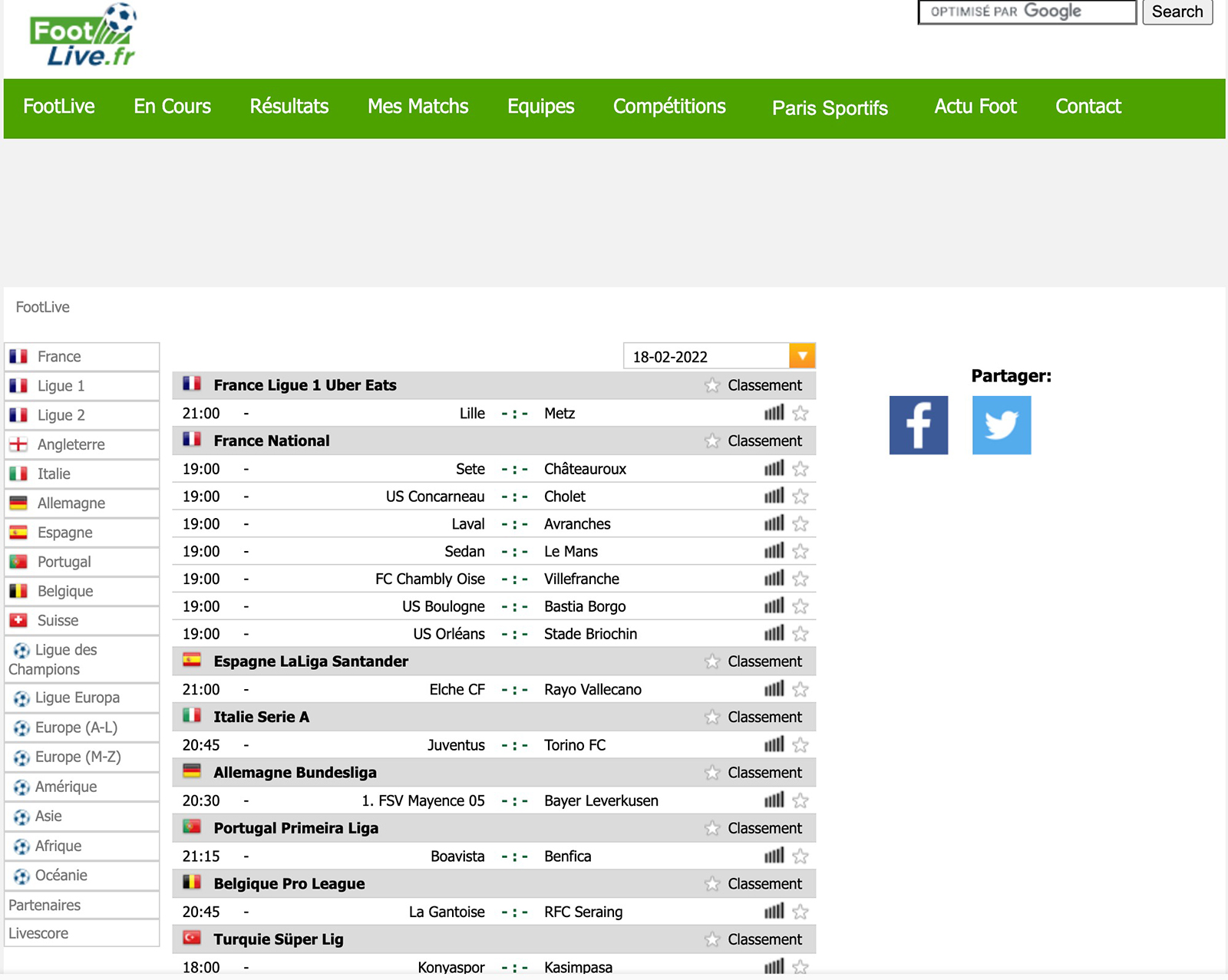This screenshot has width=1228, height=980.
Task: Click Portuguese flag in Primeira Liga header
Action: click(192, 827)
